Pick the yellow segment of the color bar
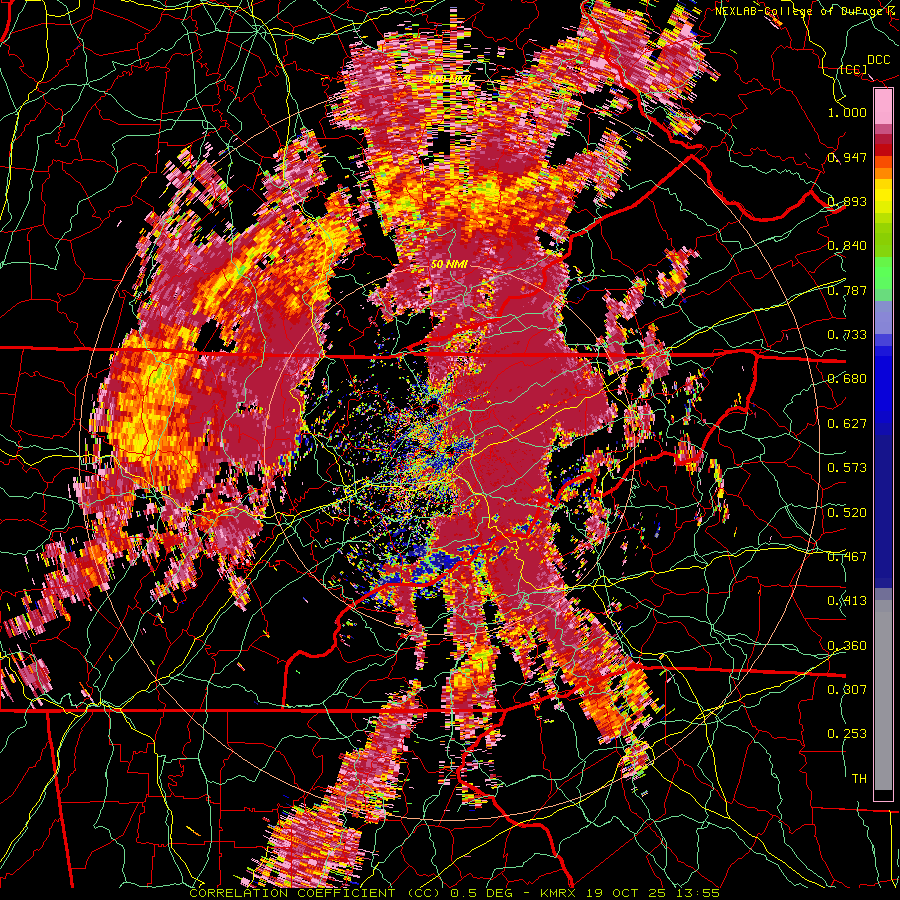The image size is (900, 900). (x=883, y=196)
